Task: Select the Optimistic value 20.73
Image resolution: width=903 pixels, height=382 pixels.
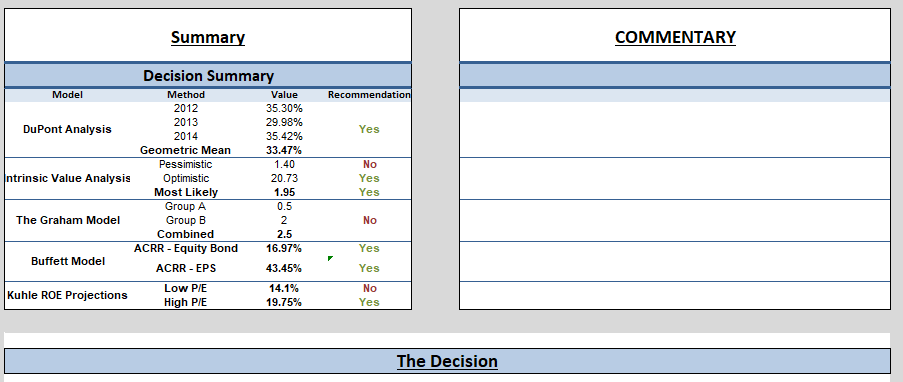Action: click(x=284, y=178)
